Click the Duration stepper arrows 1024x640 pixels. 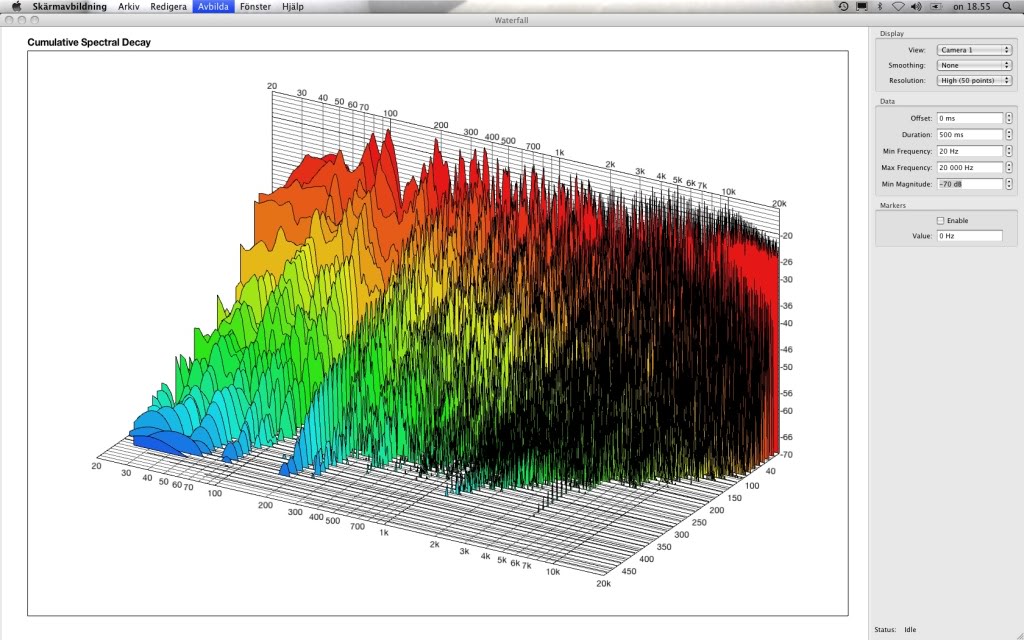coord(1009,135)
